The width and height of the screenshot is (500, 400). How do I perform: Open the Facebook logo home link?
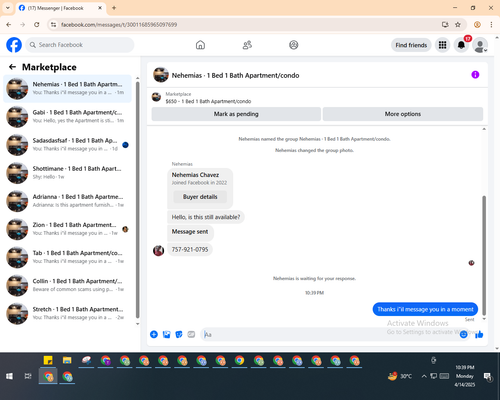(x=14, y=45)
